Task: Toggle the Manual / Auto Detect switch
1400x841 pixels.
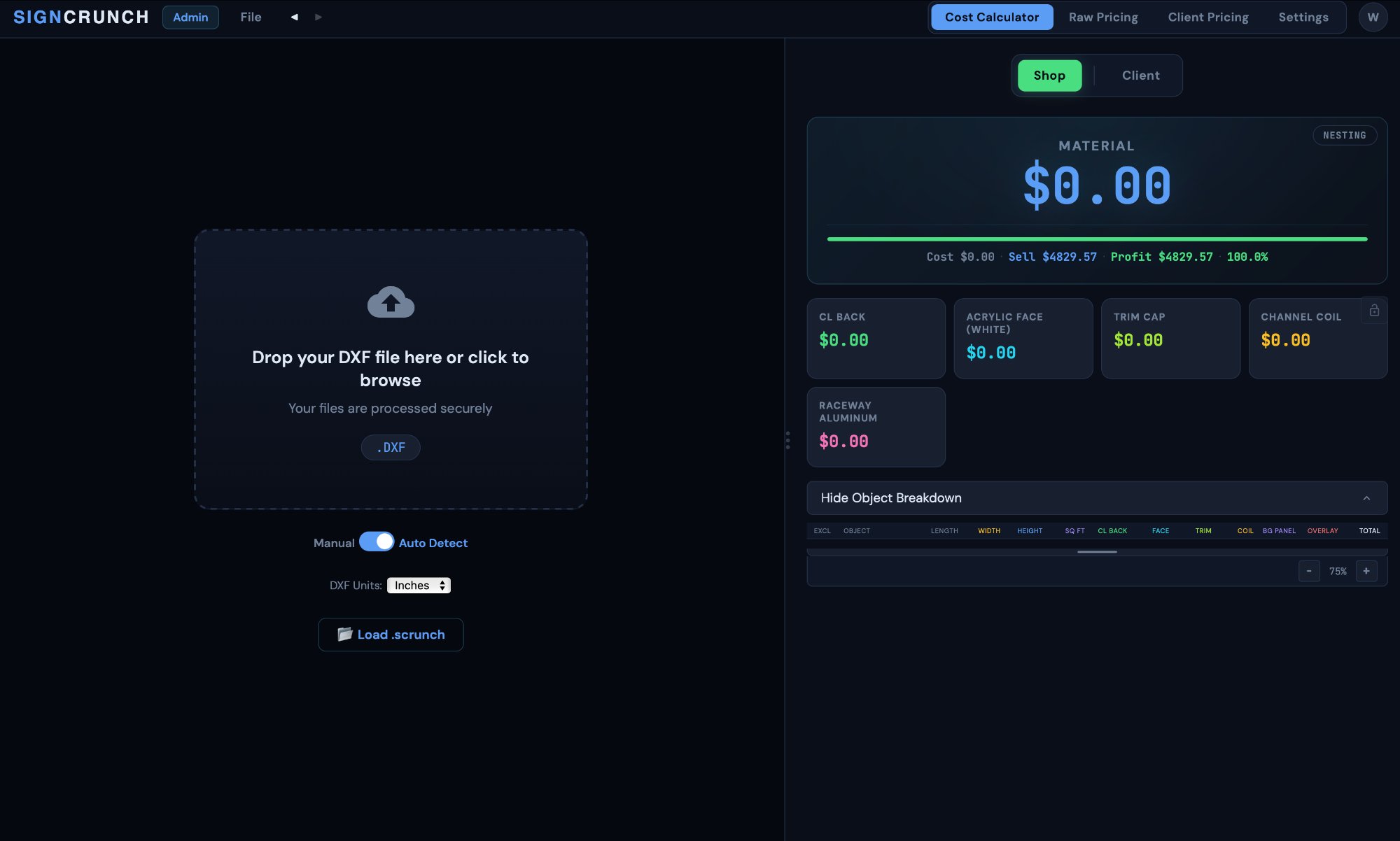Action: [377, 542]
